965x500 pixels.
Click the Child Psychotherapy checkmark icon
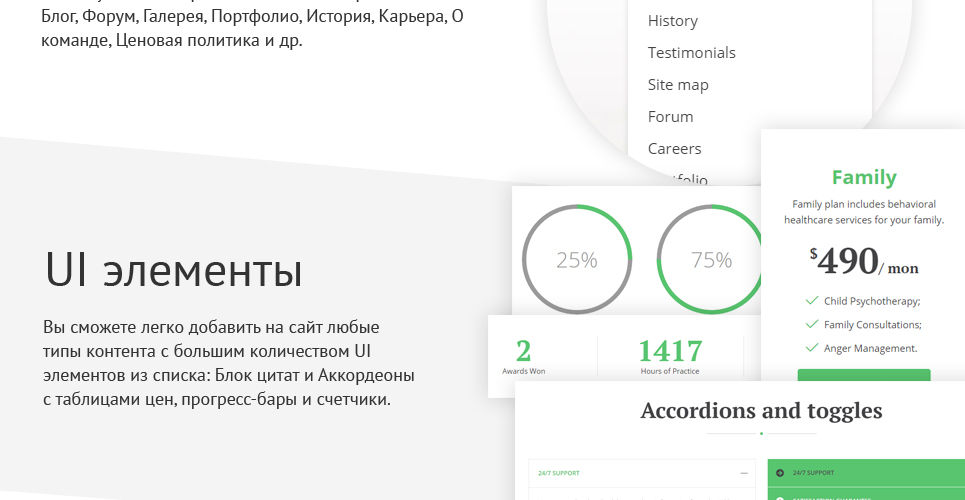[x=811, y=300]
